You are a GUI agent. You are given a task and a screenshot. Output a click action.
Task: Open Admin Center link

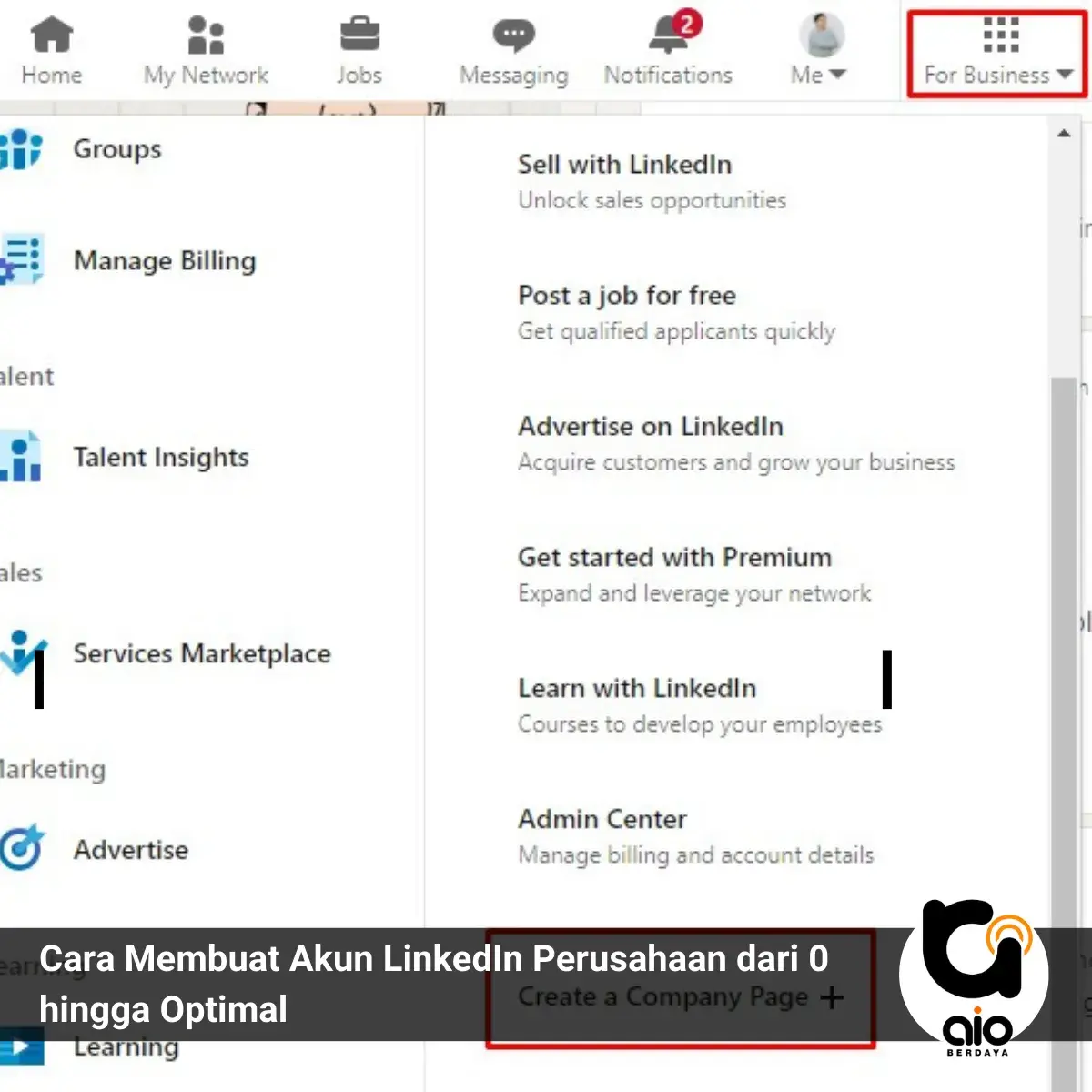click(x=602, y=819)
